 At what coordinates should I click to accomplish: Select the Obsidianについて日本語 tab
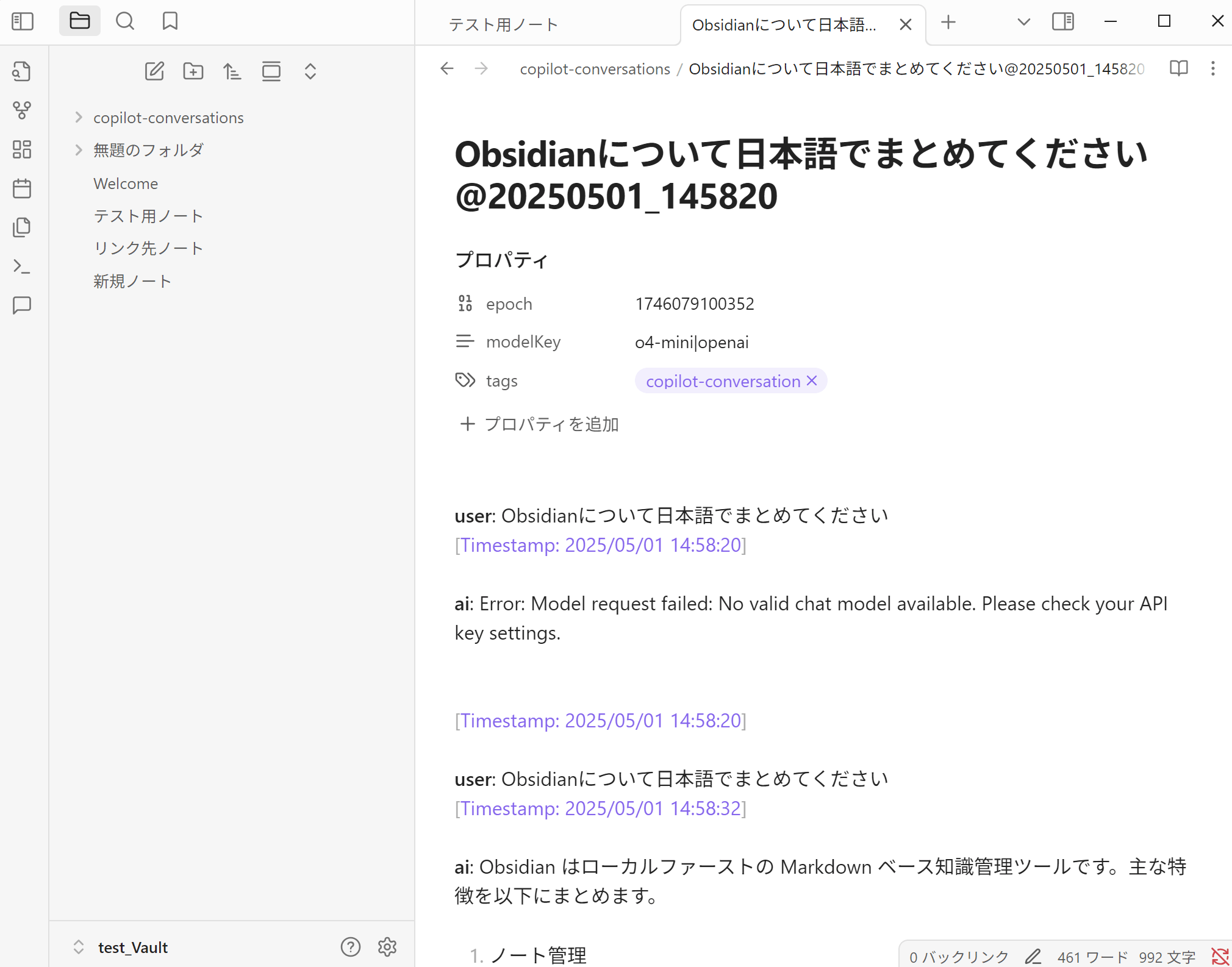pos(784,25)
